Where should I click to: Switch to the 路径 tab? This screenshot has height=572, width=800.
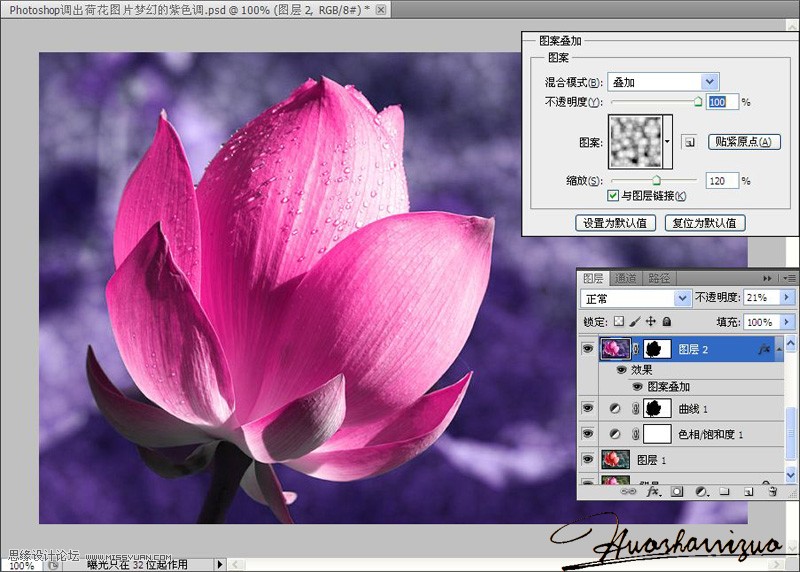point(659,278)
